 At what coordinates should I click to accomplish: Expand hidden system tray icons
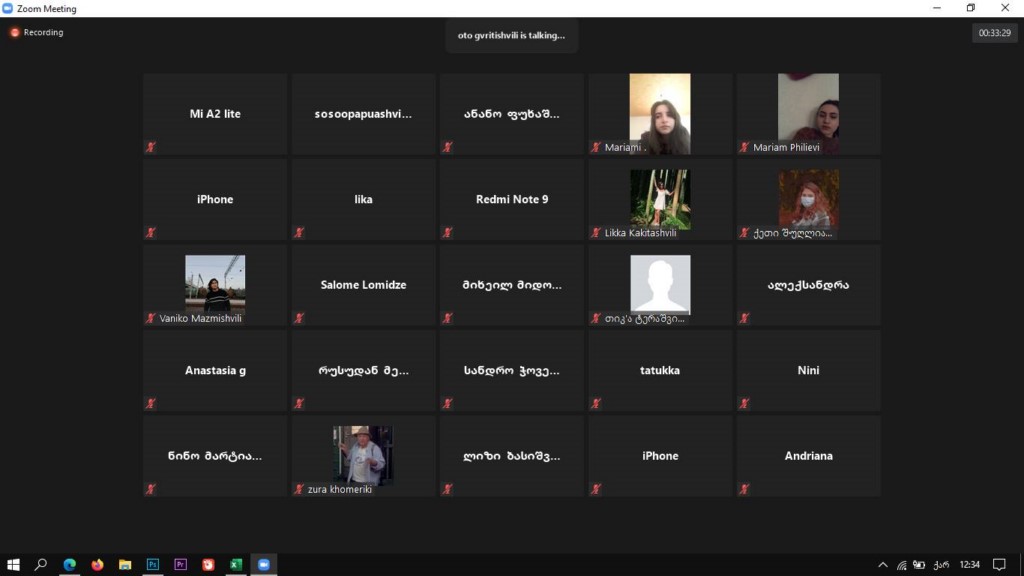(883, 565)
